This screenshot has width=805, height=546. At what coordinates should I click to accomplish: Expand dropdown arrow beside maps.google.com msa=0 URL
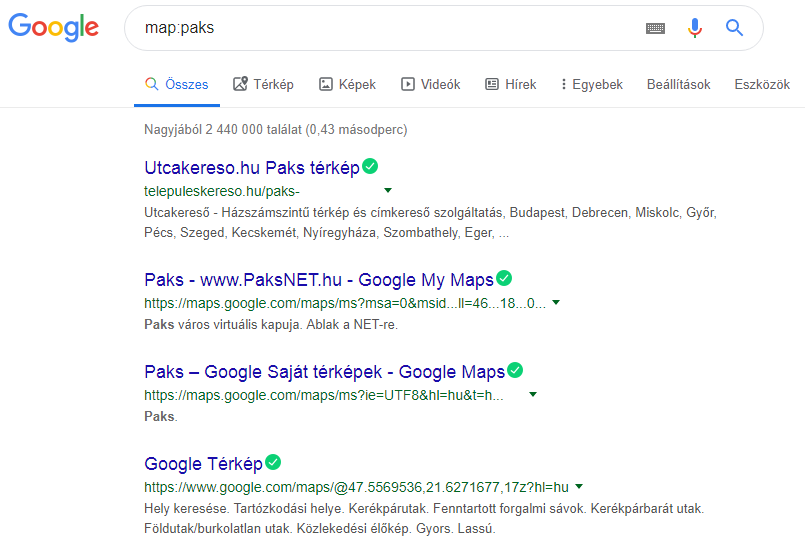click(556, 303)
